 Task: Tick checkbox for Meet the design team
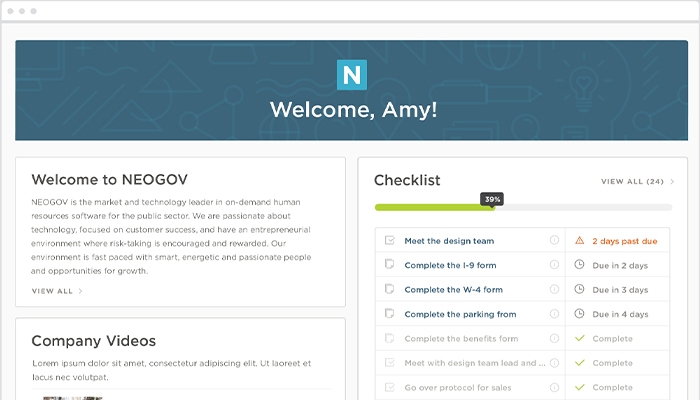coord(390,241)
